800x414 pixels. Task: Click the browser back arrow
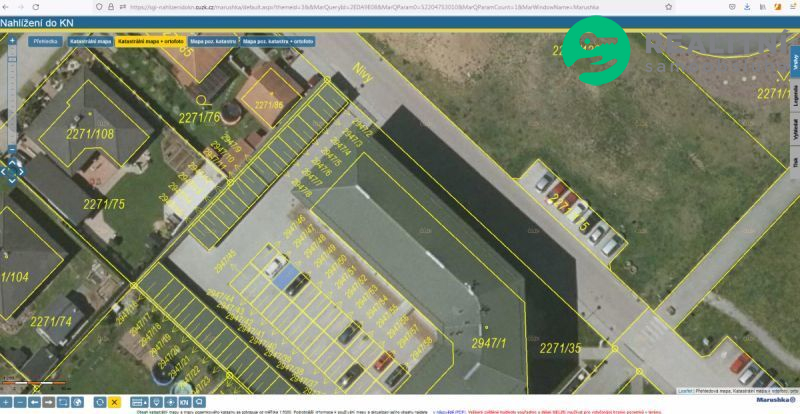(x=6, y=7)
